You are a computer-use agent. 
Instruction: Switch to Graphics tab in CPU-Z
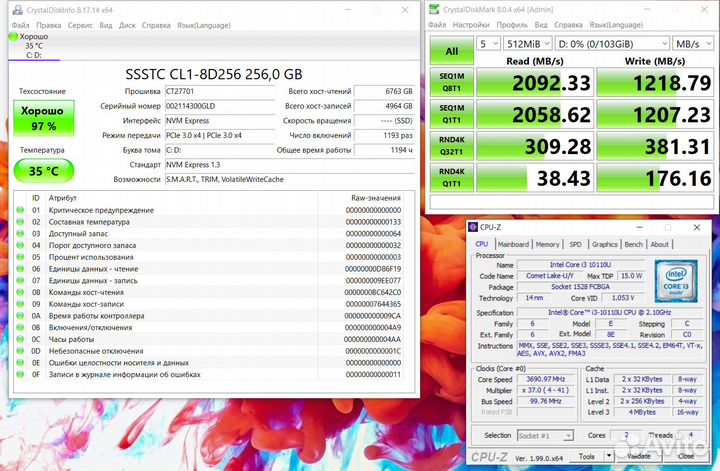pyautogui.click(x=604, y=244)
